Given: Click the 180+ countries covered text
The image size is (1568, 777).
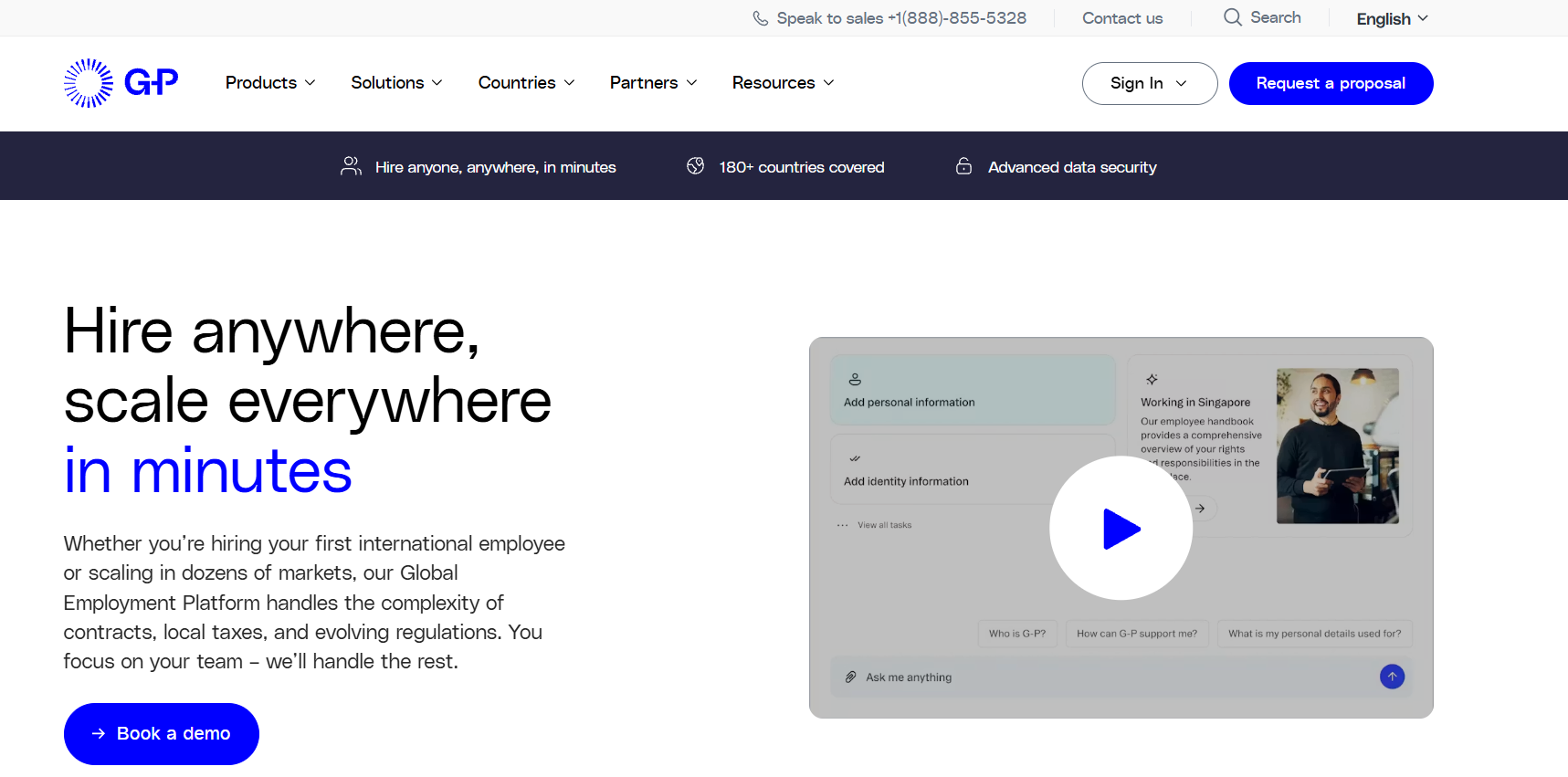Looking at the screenshot, I should pyautogui.click(x=802, y=167).
